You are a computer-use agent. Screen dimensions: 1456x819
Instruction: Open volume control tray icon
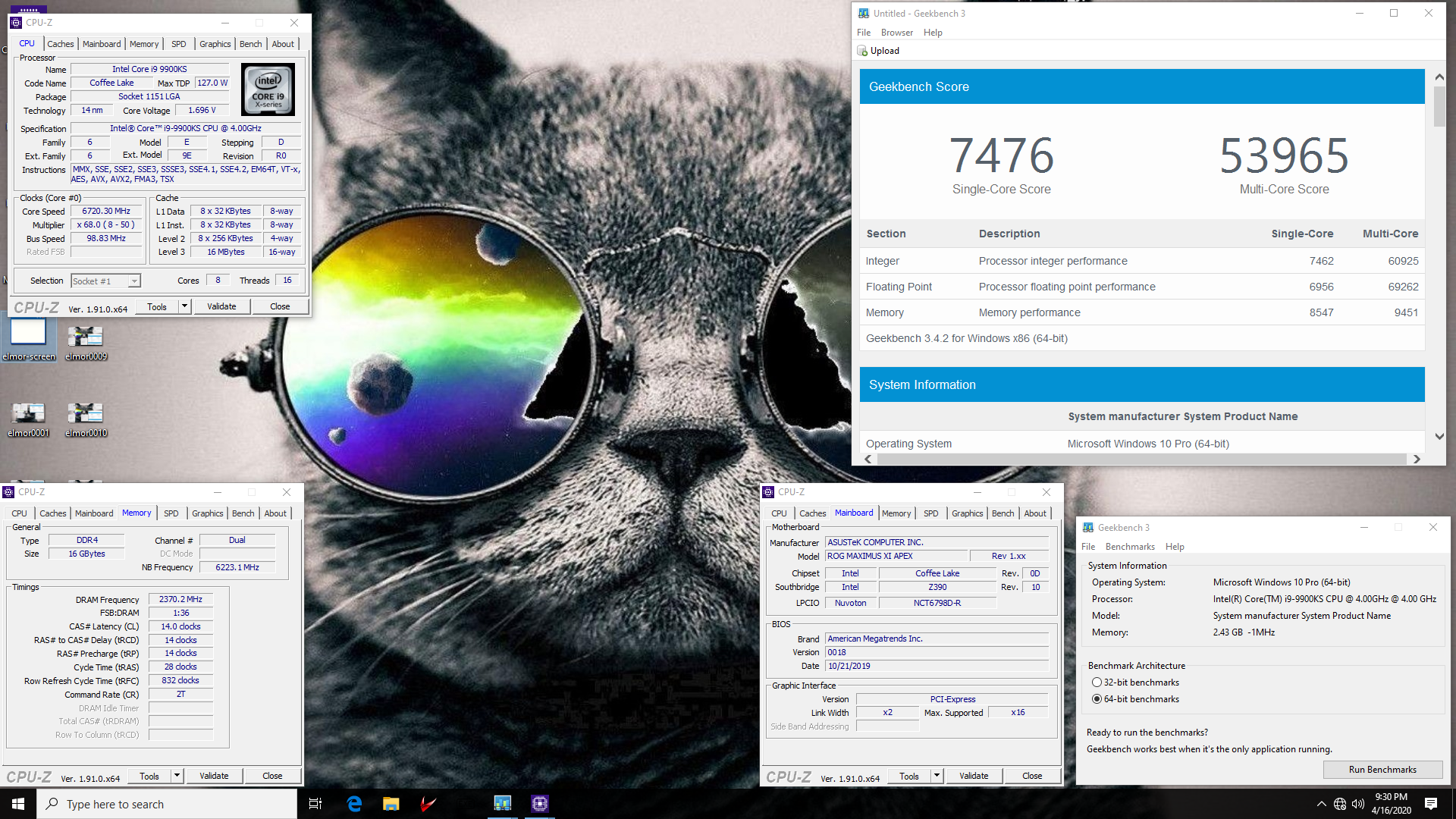click(x=1358, y=804)
